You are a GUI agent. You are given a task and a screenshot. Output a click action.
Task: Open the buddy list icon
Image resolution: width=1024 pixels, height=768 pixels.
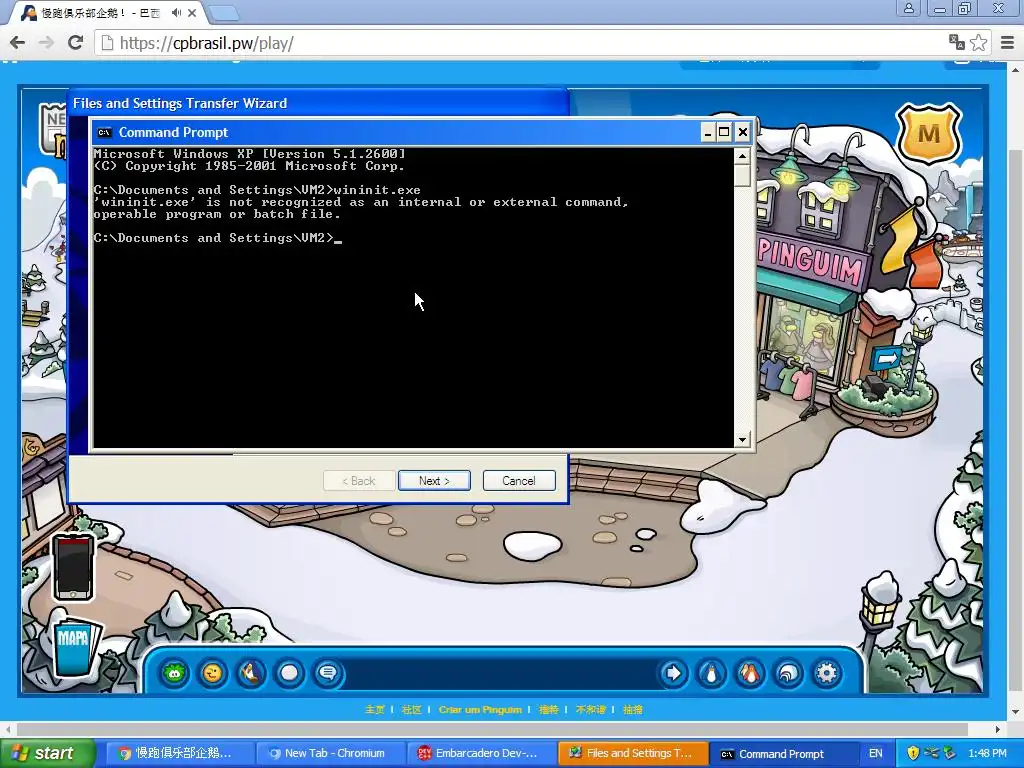(750, 673)
